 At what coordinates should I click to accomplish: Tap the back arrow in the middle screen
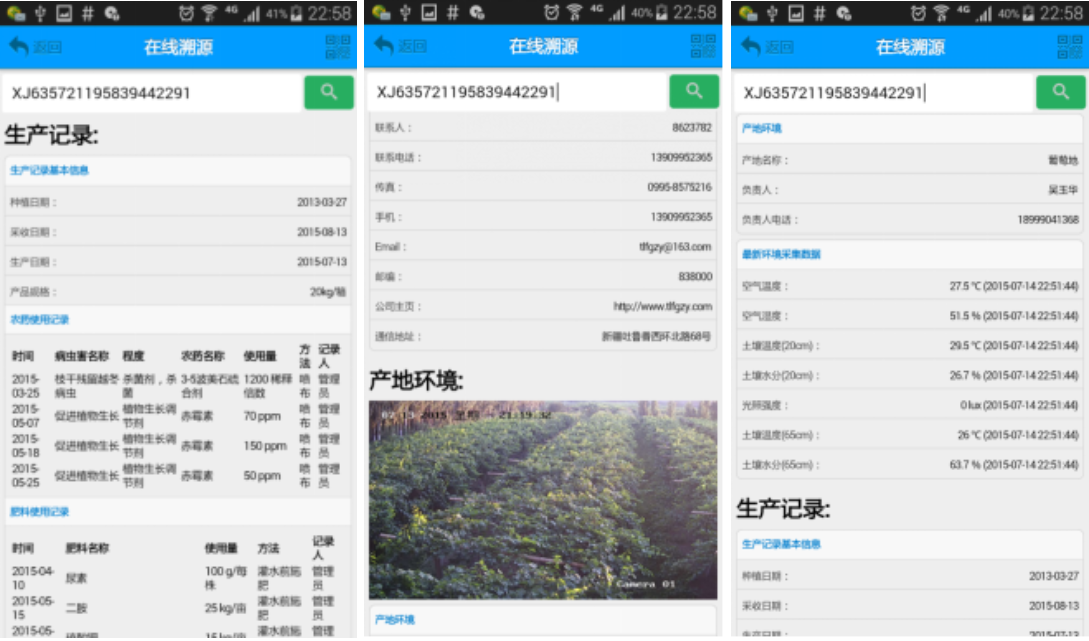(384, 46)
